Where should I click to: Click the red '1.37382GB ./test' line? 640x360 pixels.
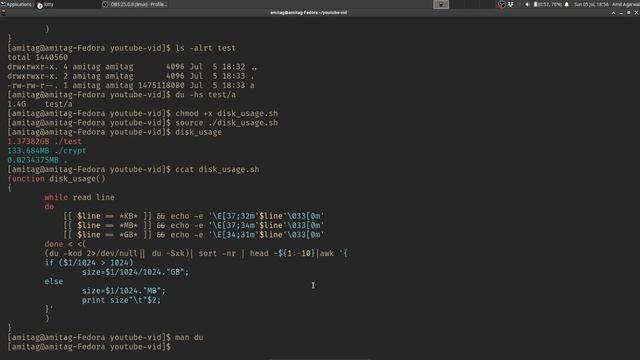(x=44, y=141)
